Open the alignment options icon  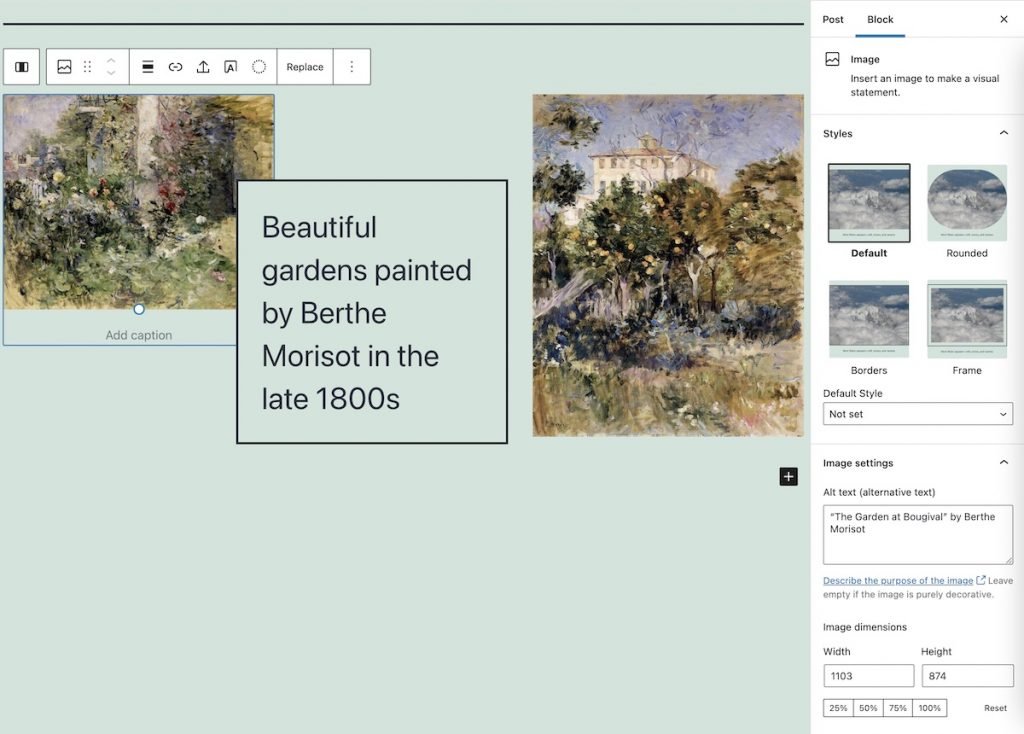(148, 67)
